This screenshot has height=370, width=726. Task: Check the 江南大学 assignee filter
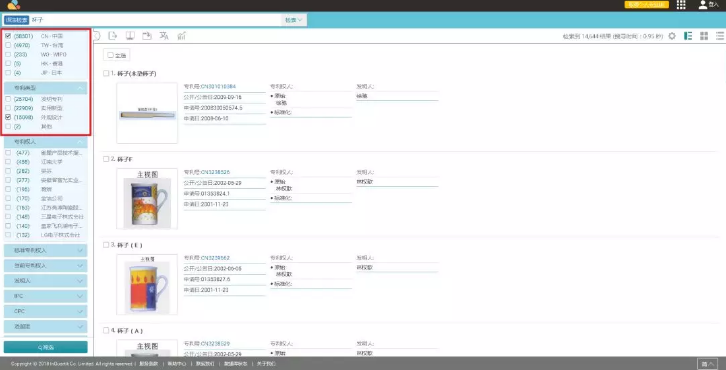8,162
